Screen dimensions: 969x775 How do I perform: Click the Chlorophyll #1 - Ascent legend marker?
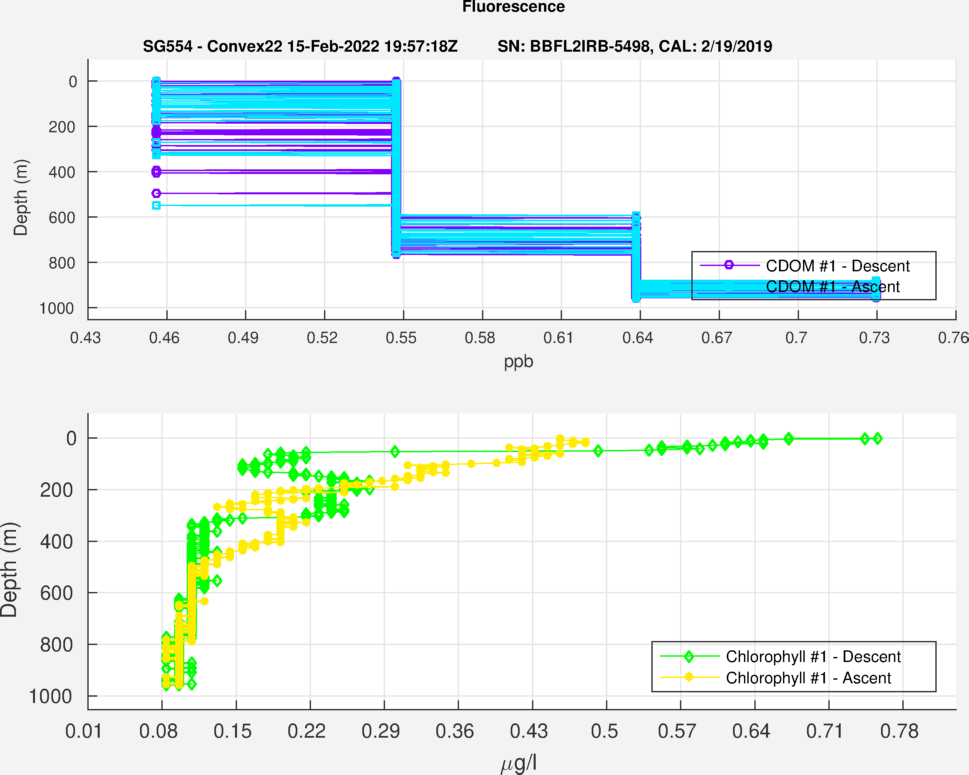pyautogui.click(x=689, y=678)
